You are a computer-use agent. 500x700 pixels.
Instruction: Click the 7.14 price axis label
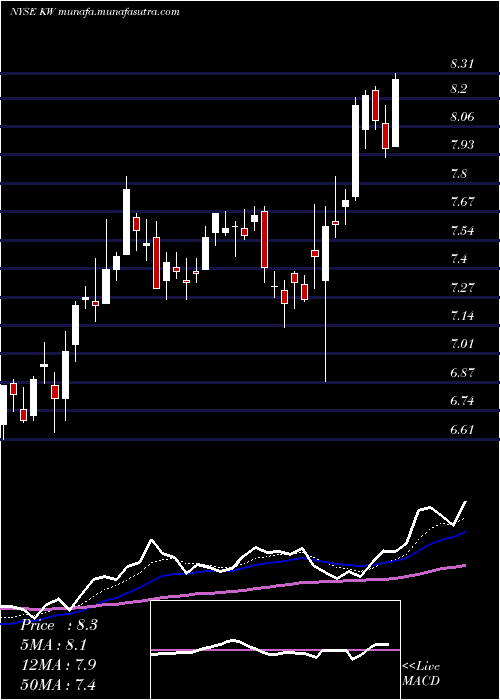coord(462,316)
